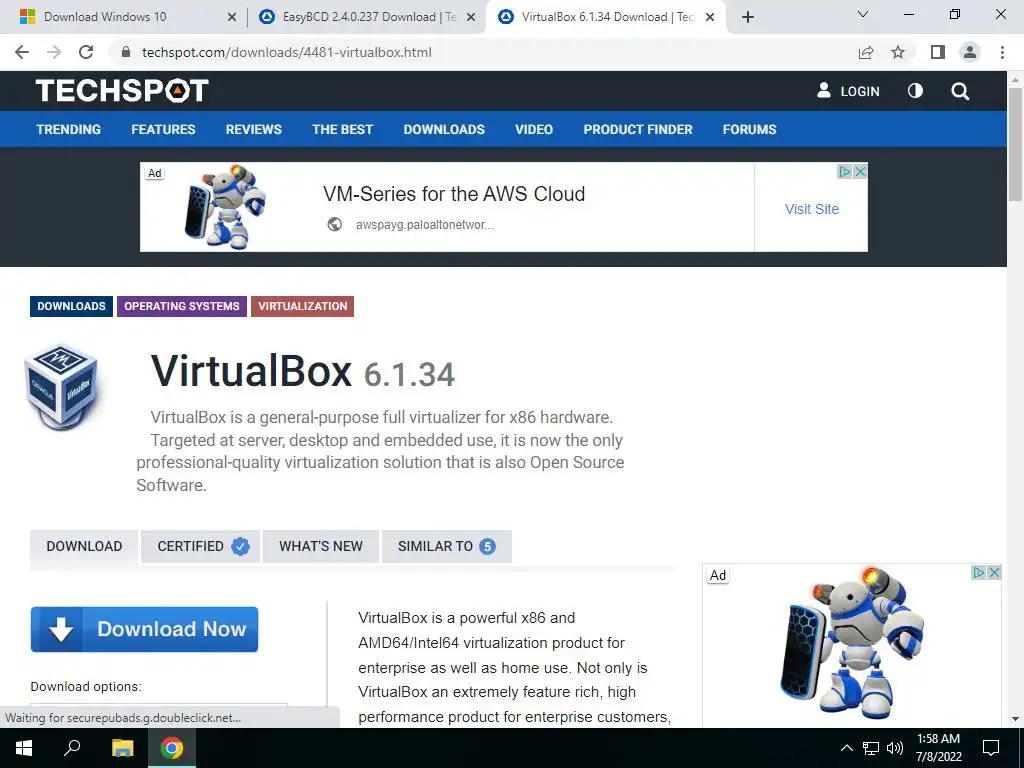
Task: Open File Explorer from taskbar
Action: (122, 748)
